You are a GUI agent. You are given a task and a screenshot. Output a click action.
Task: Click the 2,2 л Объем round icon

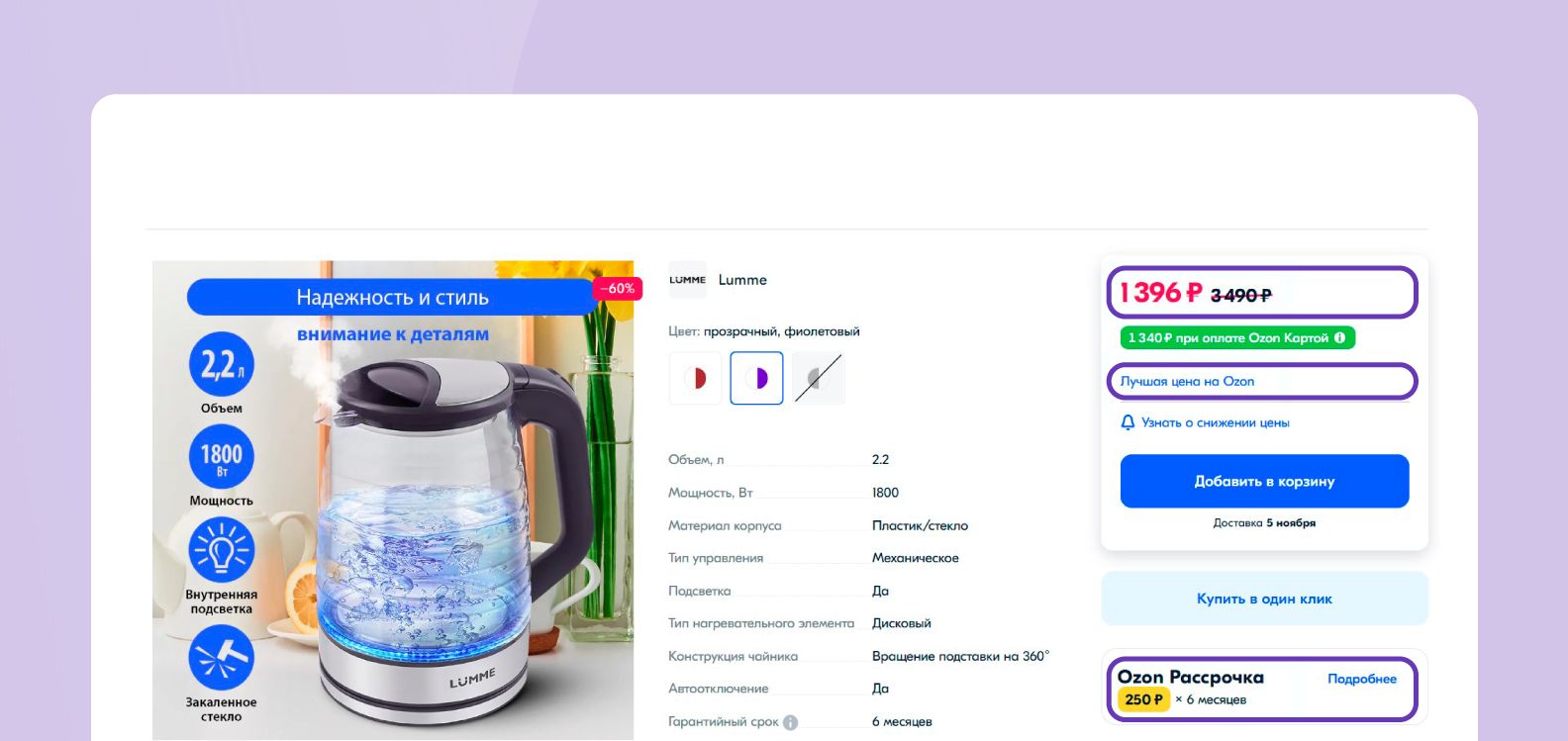tap(222, 364)
